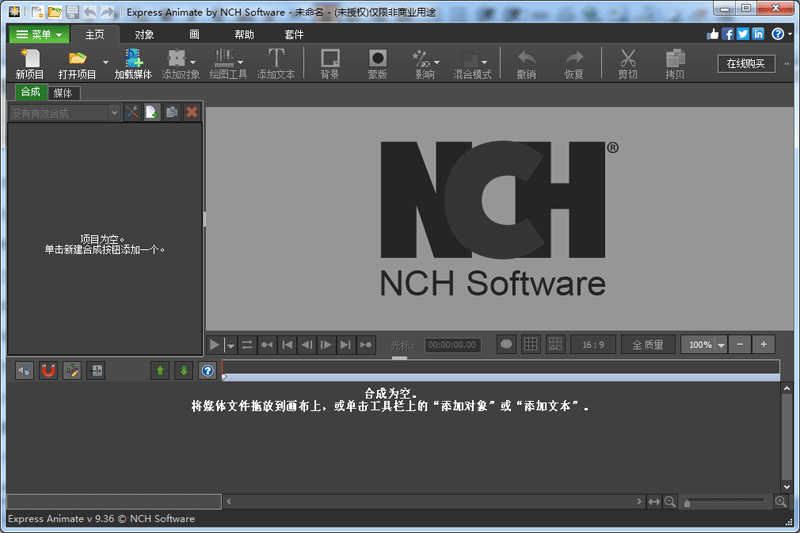Open the 影响 (Effects) dropdown
The image size is (800, 533).
pos(426,64)
